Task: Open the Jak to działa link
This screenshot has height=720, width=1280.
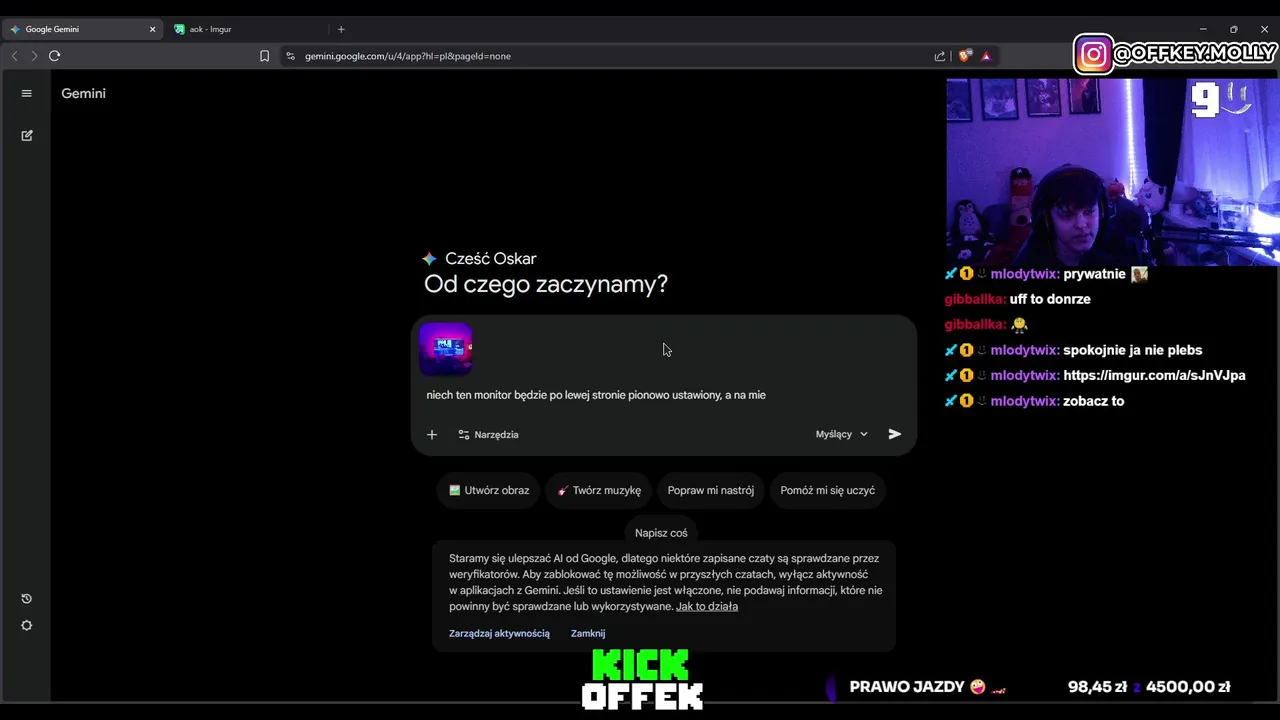Action: coord(707,606)
